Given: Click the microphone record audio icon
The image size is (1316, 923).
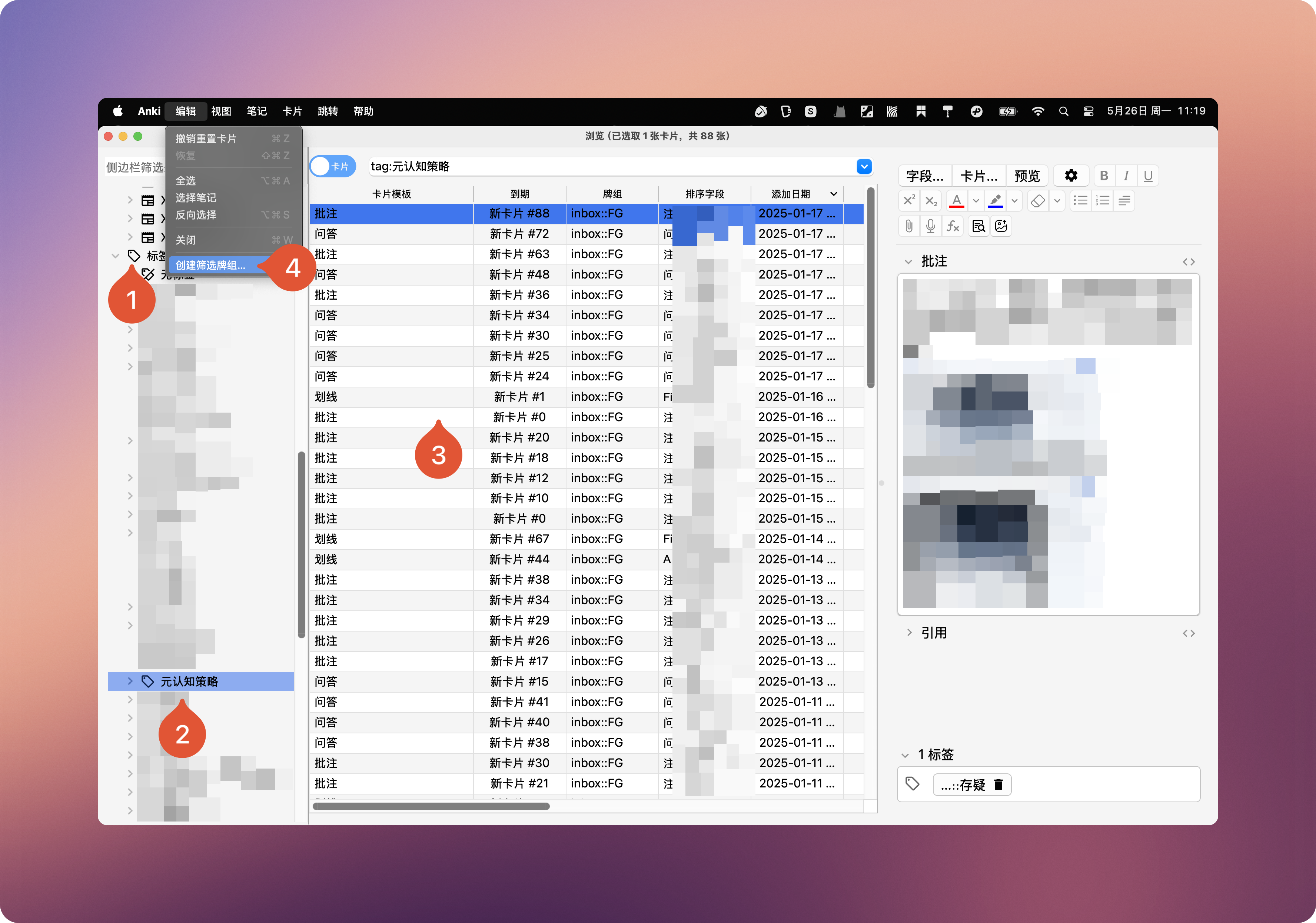Looking at the screenshot, I should point(930,226).
